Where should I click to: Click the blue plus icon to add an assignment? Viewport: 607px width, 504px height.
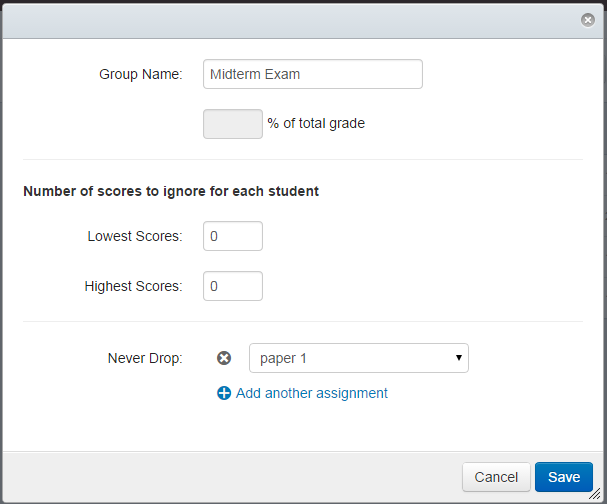tap(224, 393)
